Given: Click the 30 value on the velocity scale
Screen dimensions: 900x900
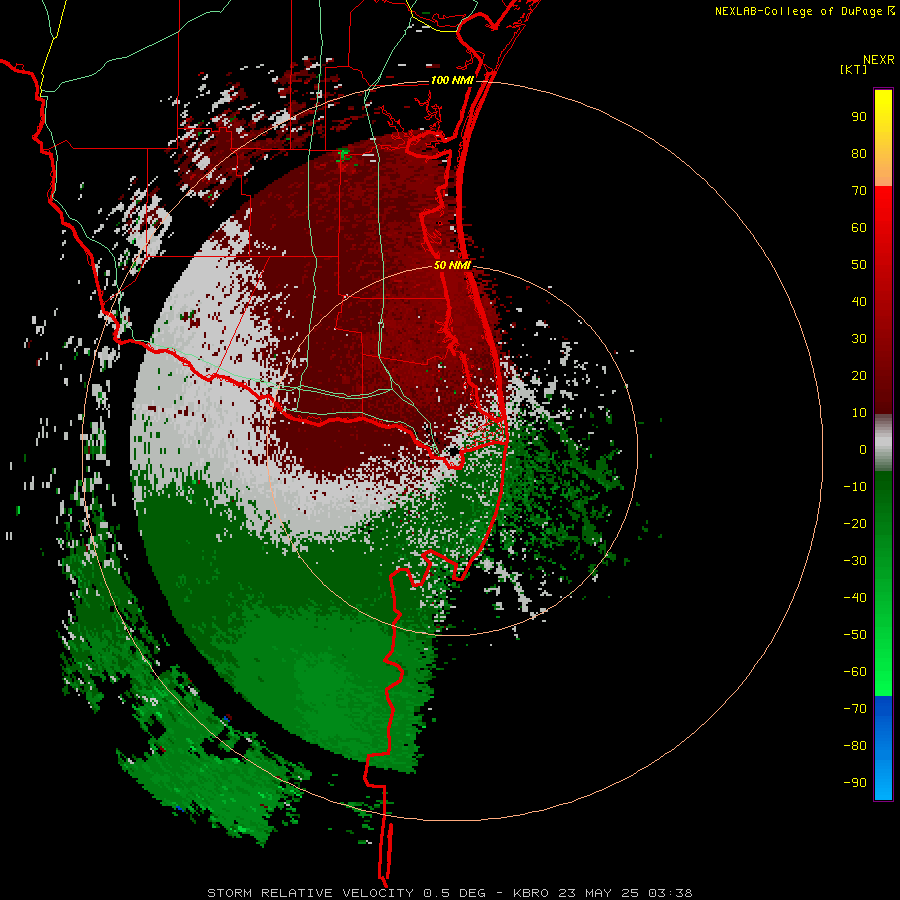Looking at the screenshot, I should (859, 339).
